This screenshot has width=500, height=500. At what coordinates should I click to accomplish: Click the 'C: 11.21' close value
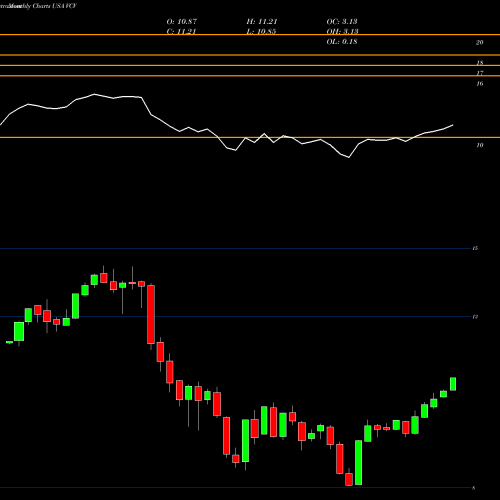pos(181,32)
